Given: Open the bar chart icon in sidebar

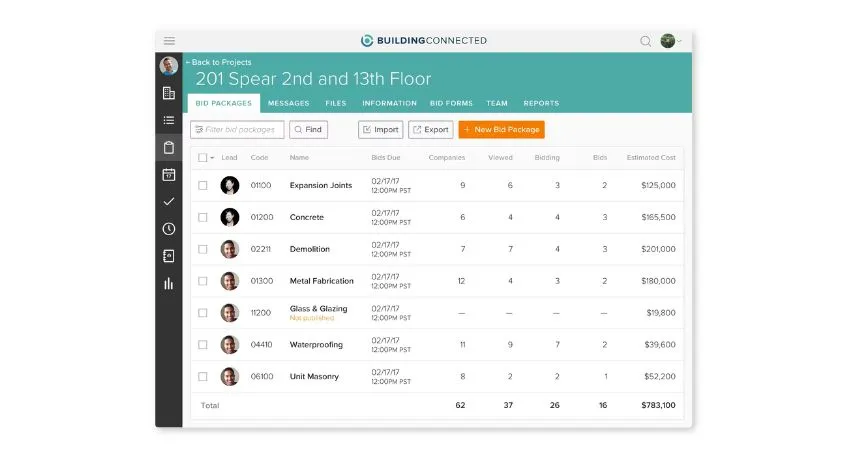Looking at the screenshot, I should coord(169,283).
